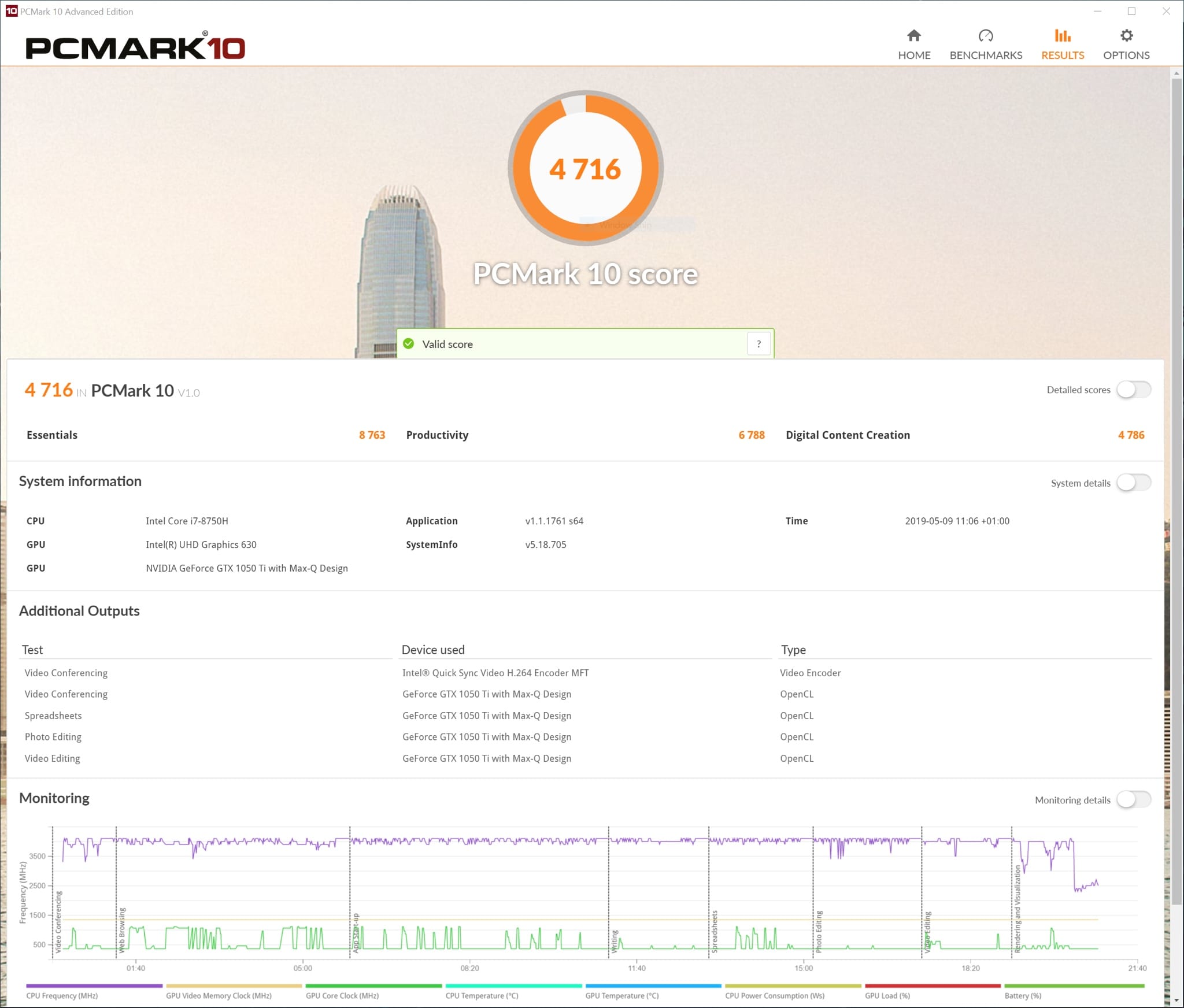Click the Digital Content Creation score 4 786
Screen dimensions: 1184x1008
click(x=1131, y=435)
